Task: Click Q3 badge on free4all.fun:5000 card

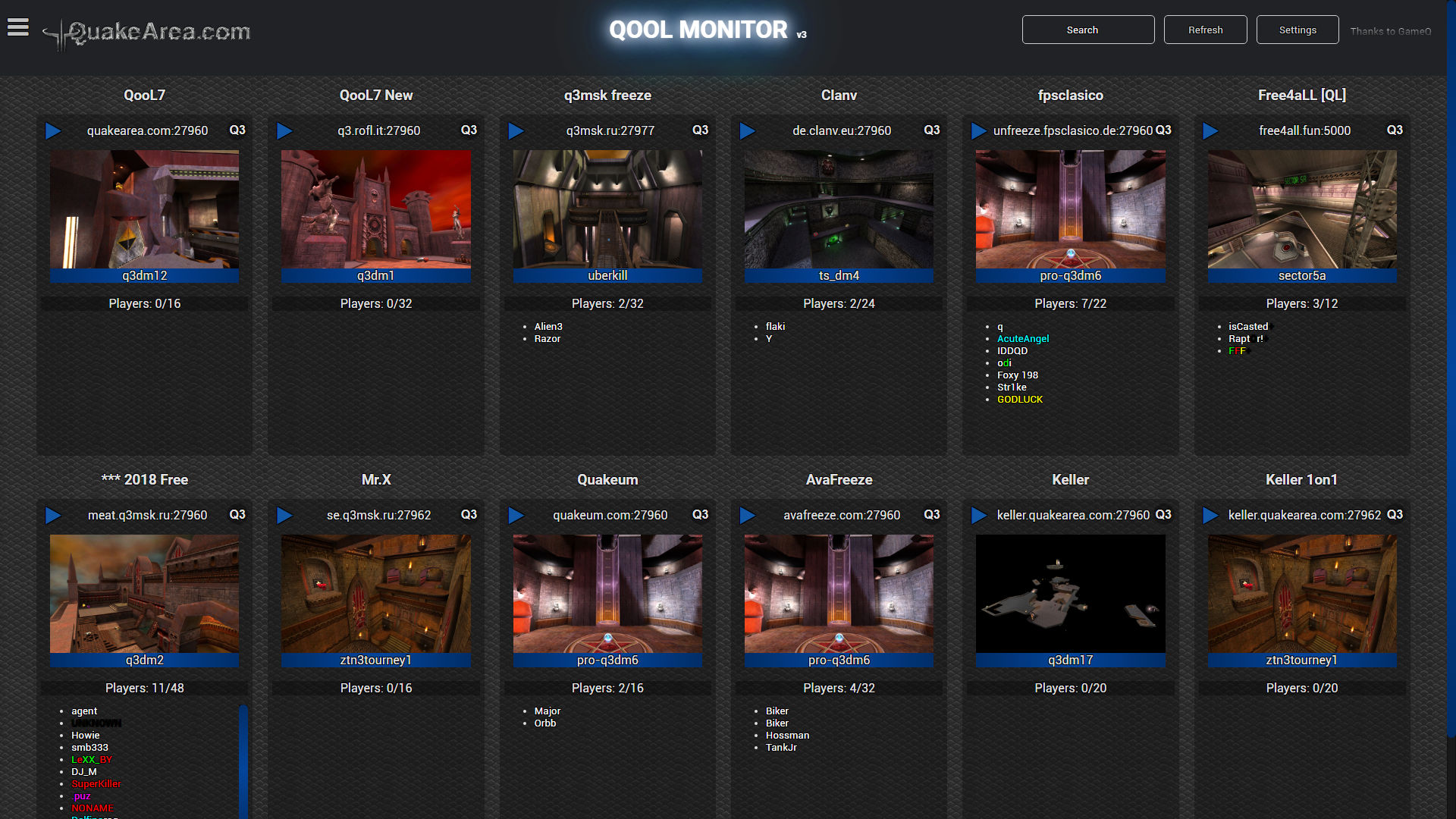Action: point(1395,130)
